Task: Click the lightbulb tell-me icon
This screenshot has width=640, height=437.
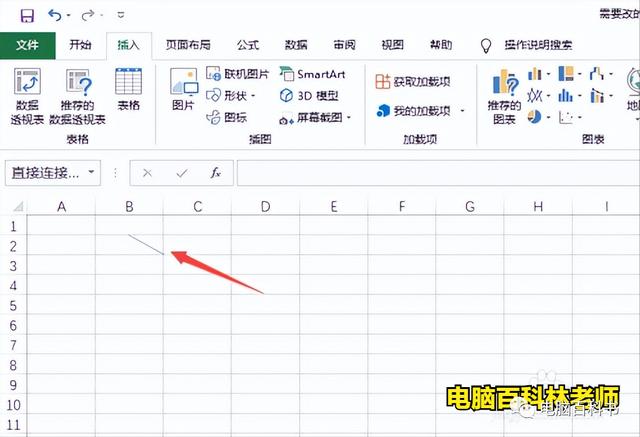Action: pyautogui.click(x=485, y=46)
